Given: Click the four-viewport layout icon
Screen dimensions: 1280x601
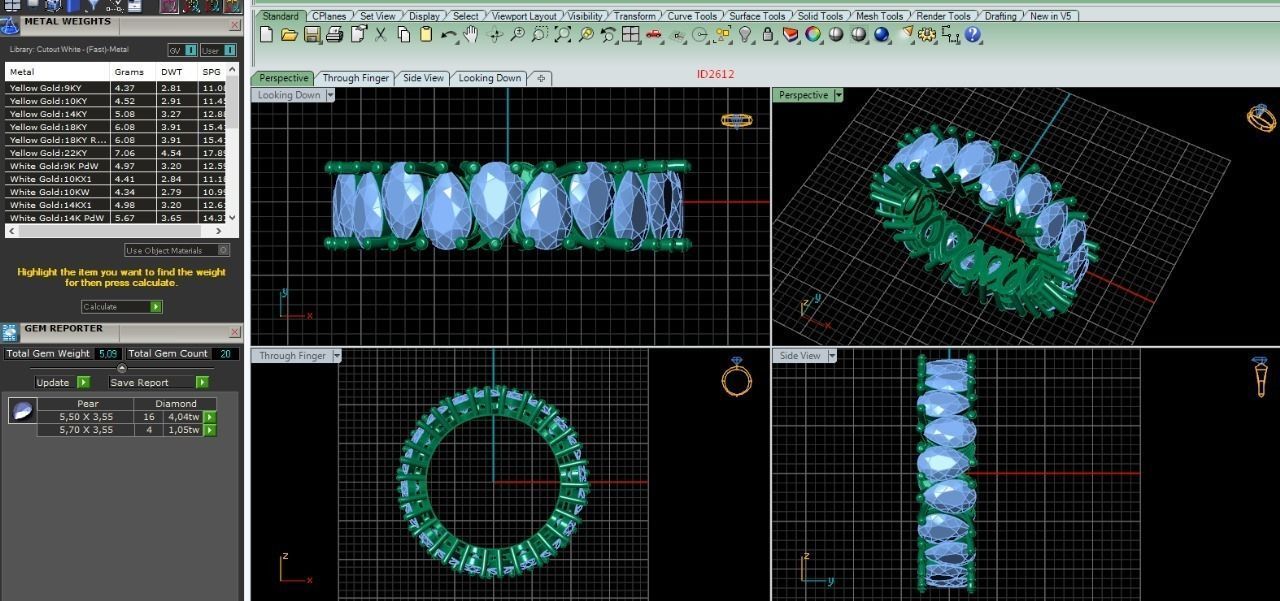Looking at the screenshot, I should [x=631, y=35].
